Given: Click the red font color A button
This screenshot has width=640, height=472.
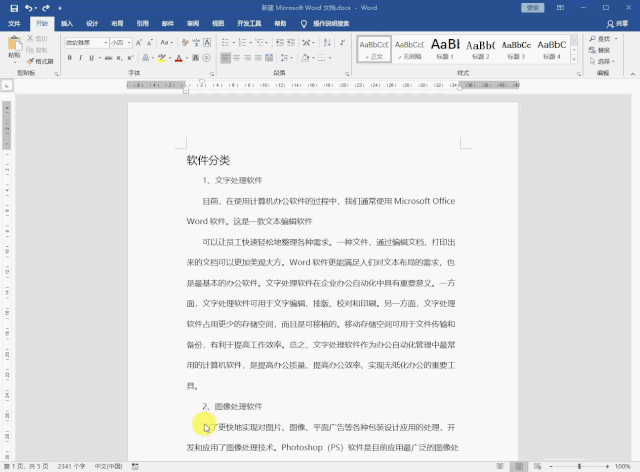Looking at the screenshot, I should click(178, 58).
